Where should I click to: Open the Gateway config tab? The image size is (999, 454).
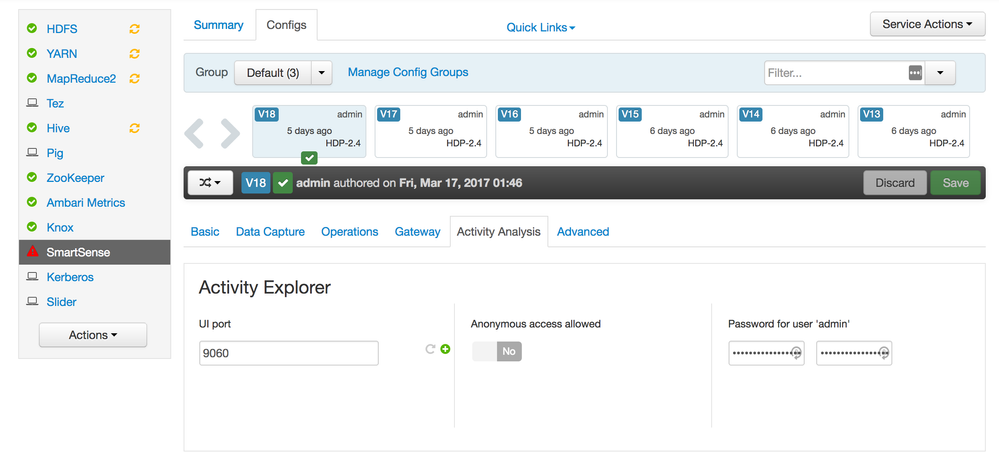(417, 232)
